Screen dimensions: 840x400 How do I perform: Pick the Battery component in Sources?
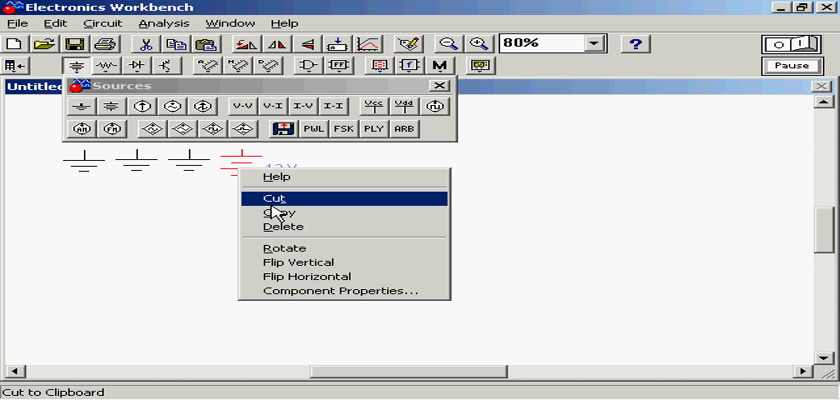pyautogui.click(x=111, y=107)
